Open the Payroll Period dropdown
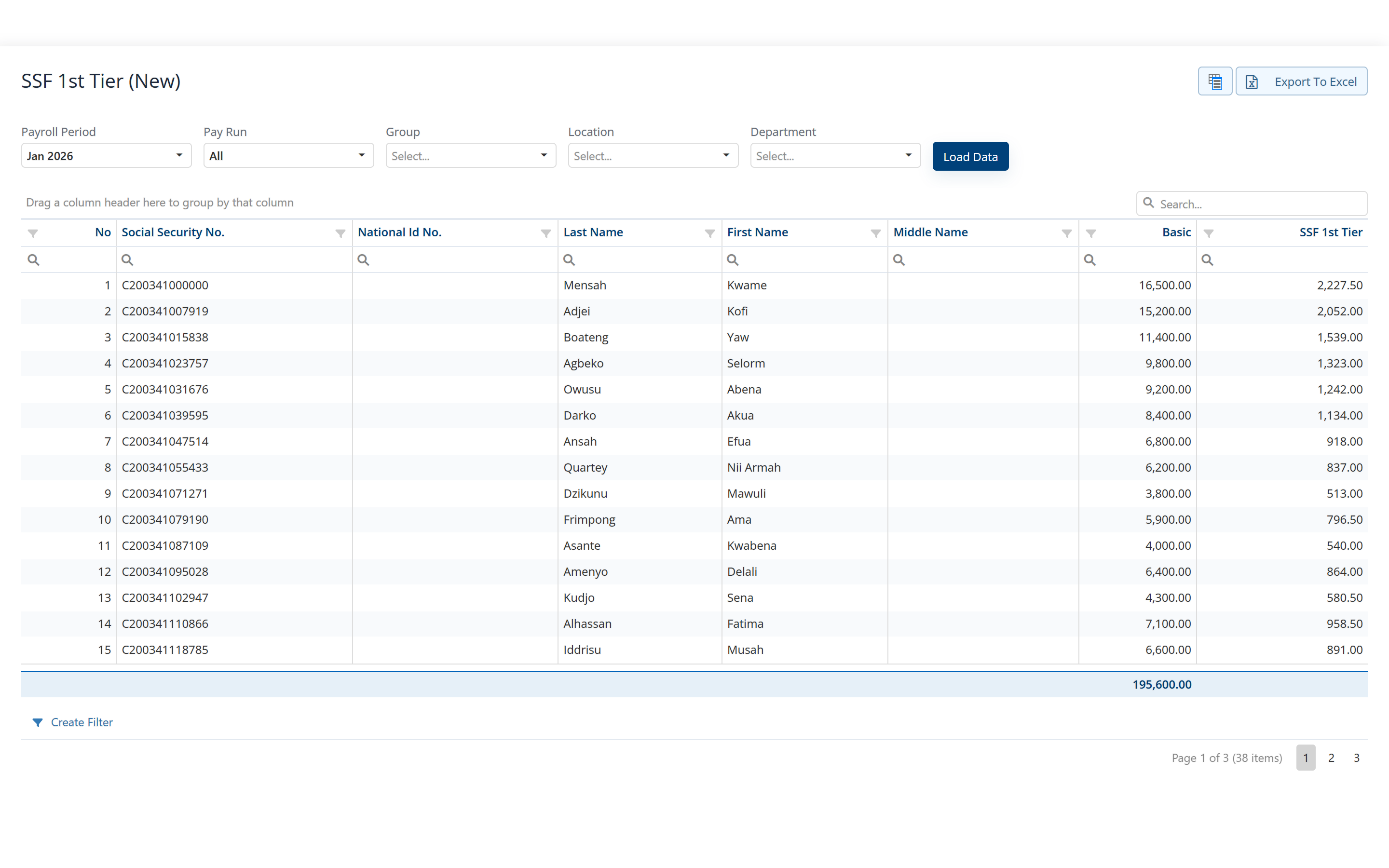 [x=106, y=156]
